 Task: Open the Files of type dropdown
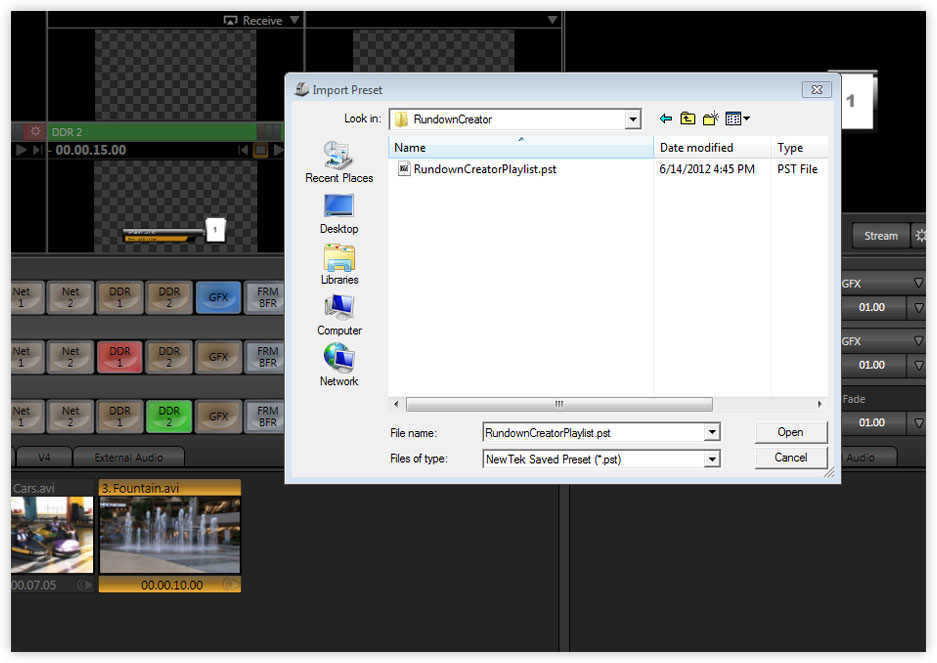click(x=712, y=457)
